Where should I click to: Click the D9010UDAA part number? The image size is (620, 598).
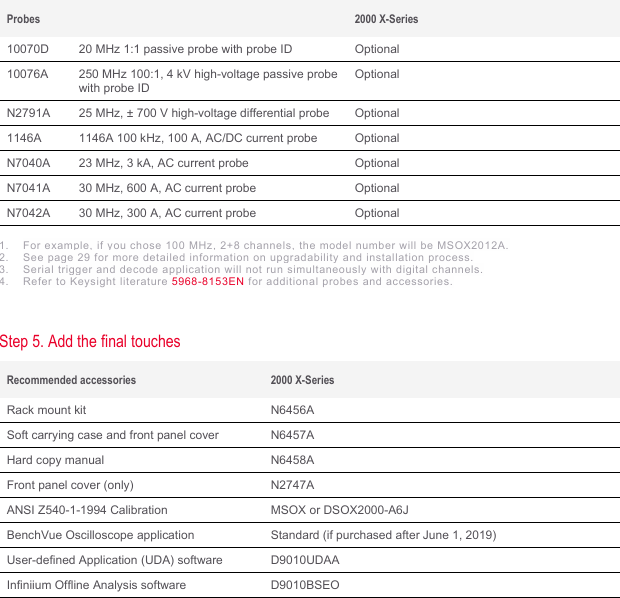tap(304, 560)
